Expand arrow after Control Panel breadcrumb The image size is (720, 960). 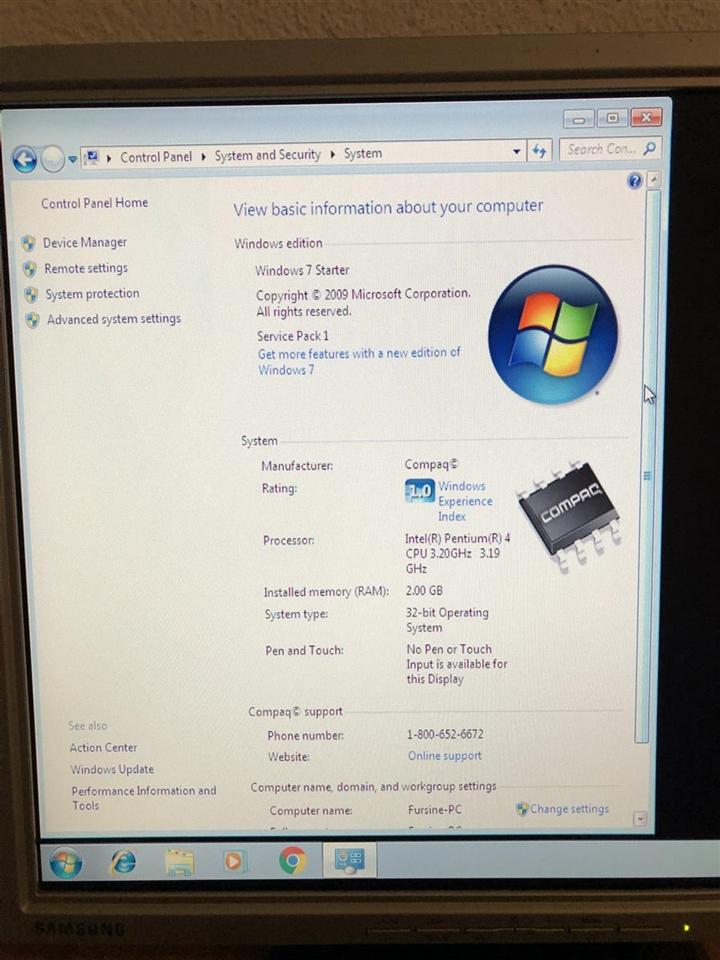click(x=203, y=157)
